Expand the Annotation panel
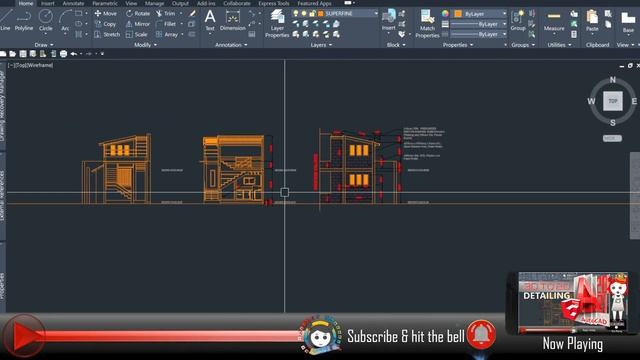 (x=231, y=44)
